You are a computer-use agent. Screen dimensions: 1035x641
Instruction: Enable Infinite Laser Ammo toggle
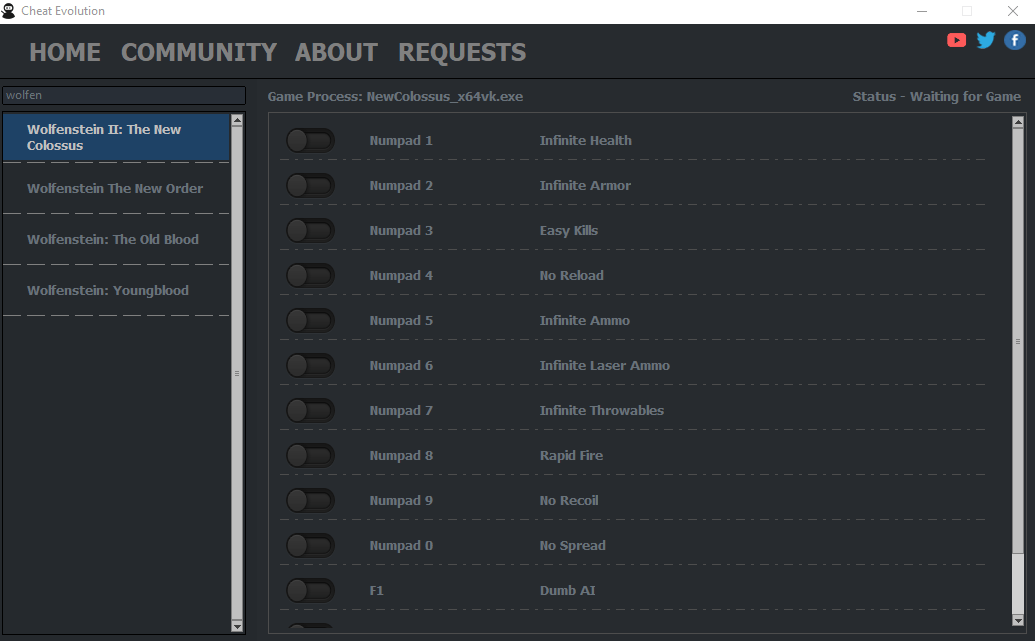310,365
